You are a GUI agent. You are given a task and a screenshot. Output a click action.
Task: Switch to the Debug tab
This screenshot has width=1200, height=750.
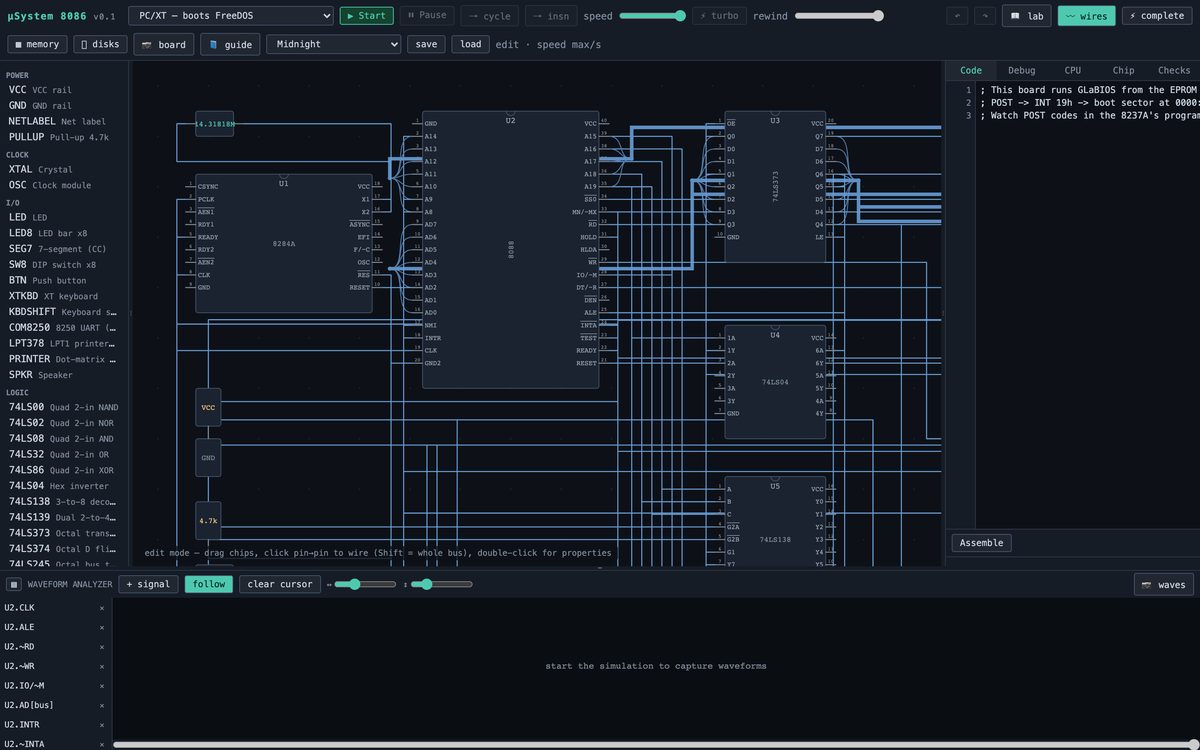(x=1022, y=70)
